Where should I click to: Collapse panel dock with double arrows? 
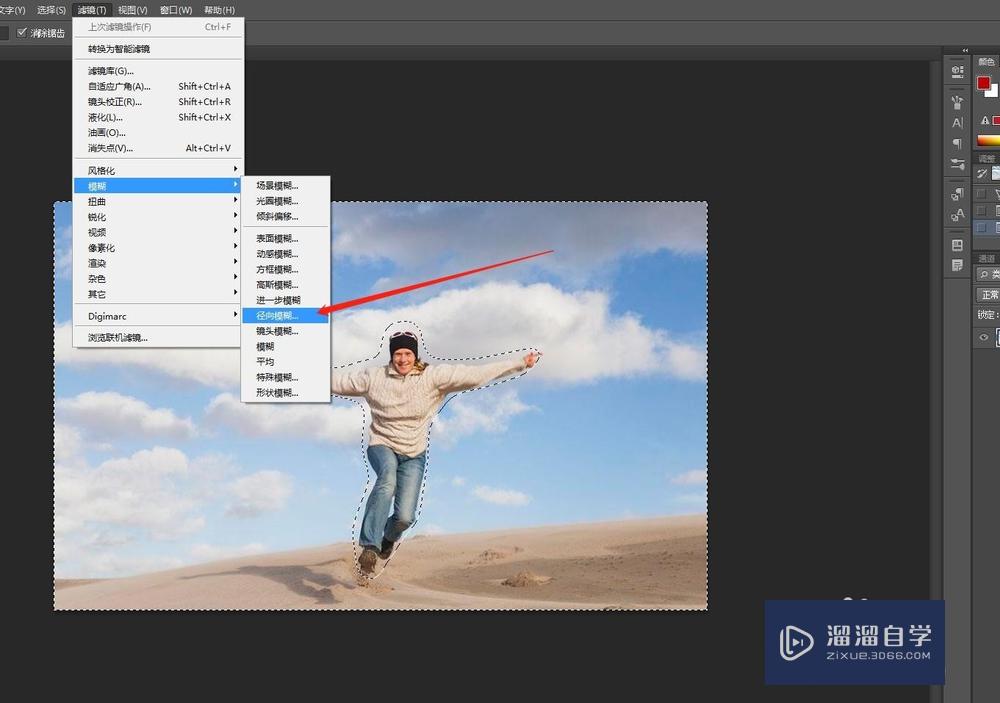pos(965,50)
